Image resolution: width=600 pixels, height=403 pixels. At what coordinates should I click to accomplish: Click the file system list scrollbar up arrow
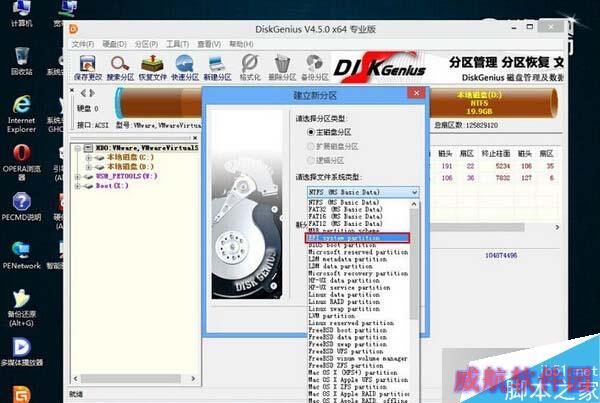(414, 204)
